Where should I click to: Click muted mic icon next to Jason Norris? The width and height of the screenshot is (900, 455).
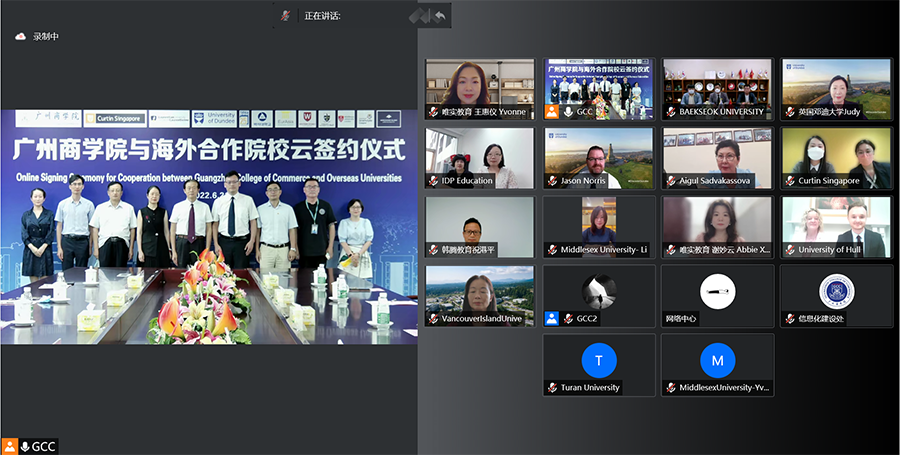point(552,181)
